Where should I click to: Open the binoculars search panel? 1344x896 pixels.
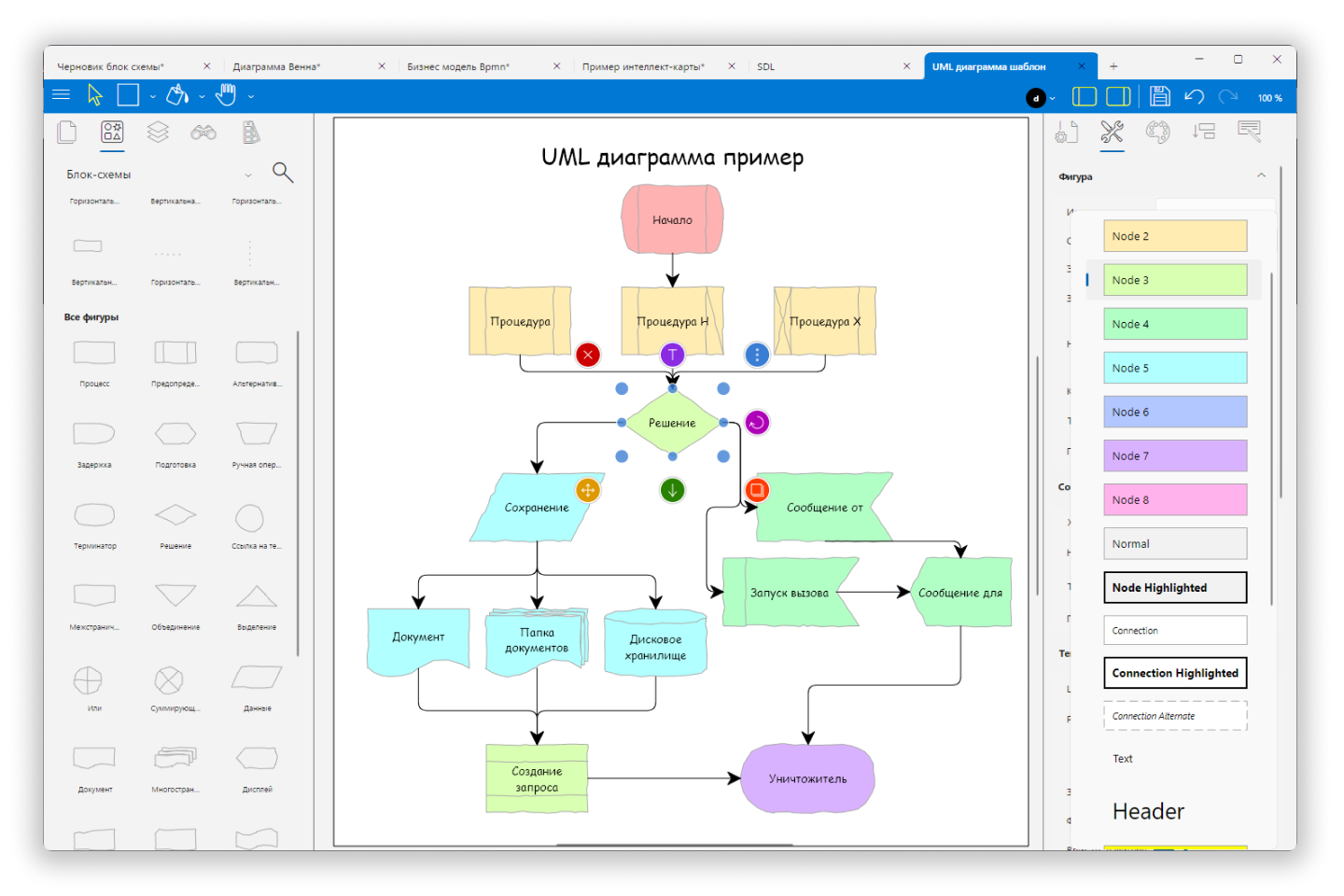click(x=203, y=133)
